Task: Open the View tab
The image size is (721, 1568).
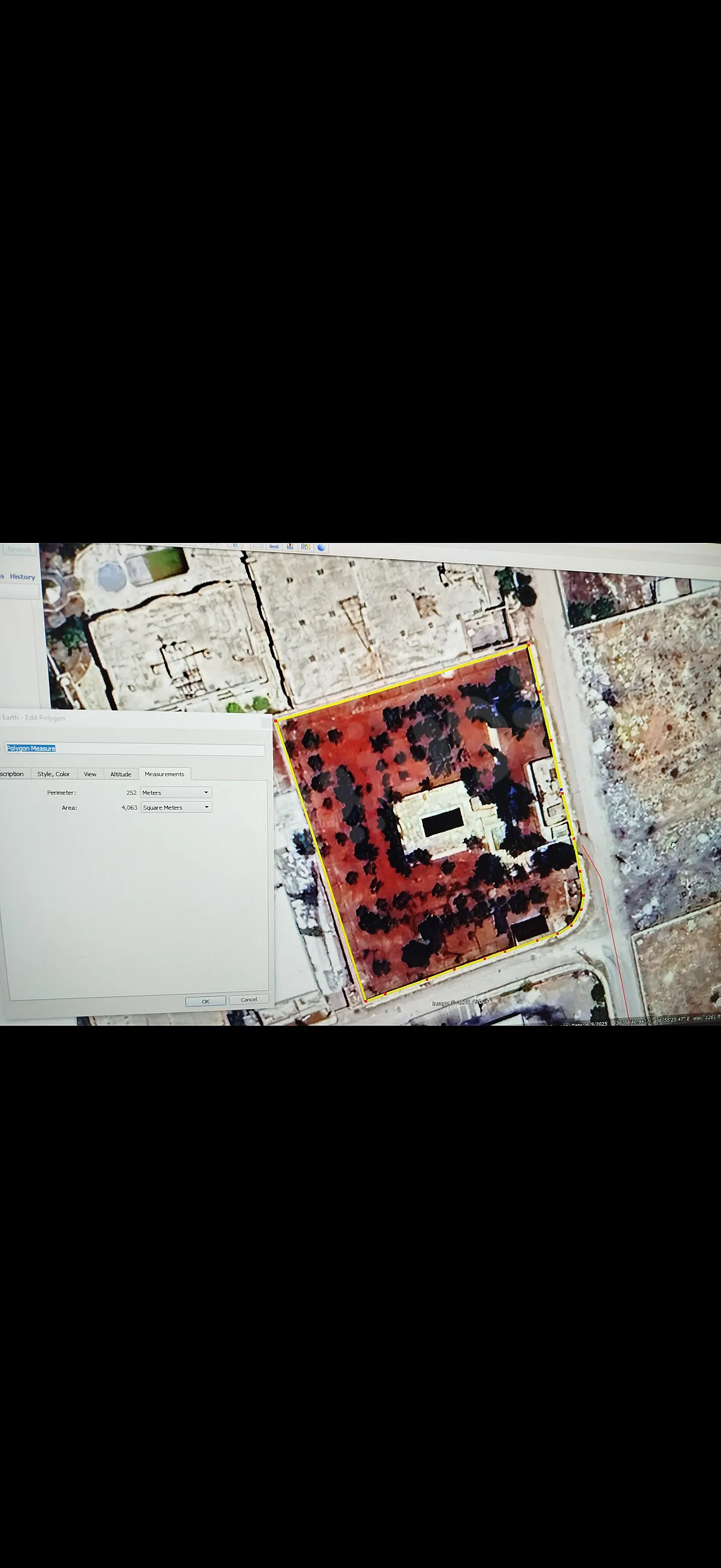Action: [x=90, y=774]
